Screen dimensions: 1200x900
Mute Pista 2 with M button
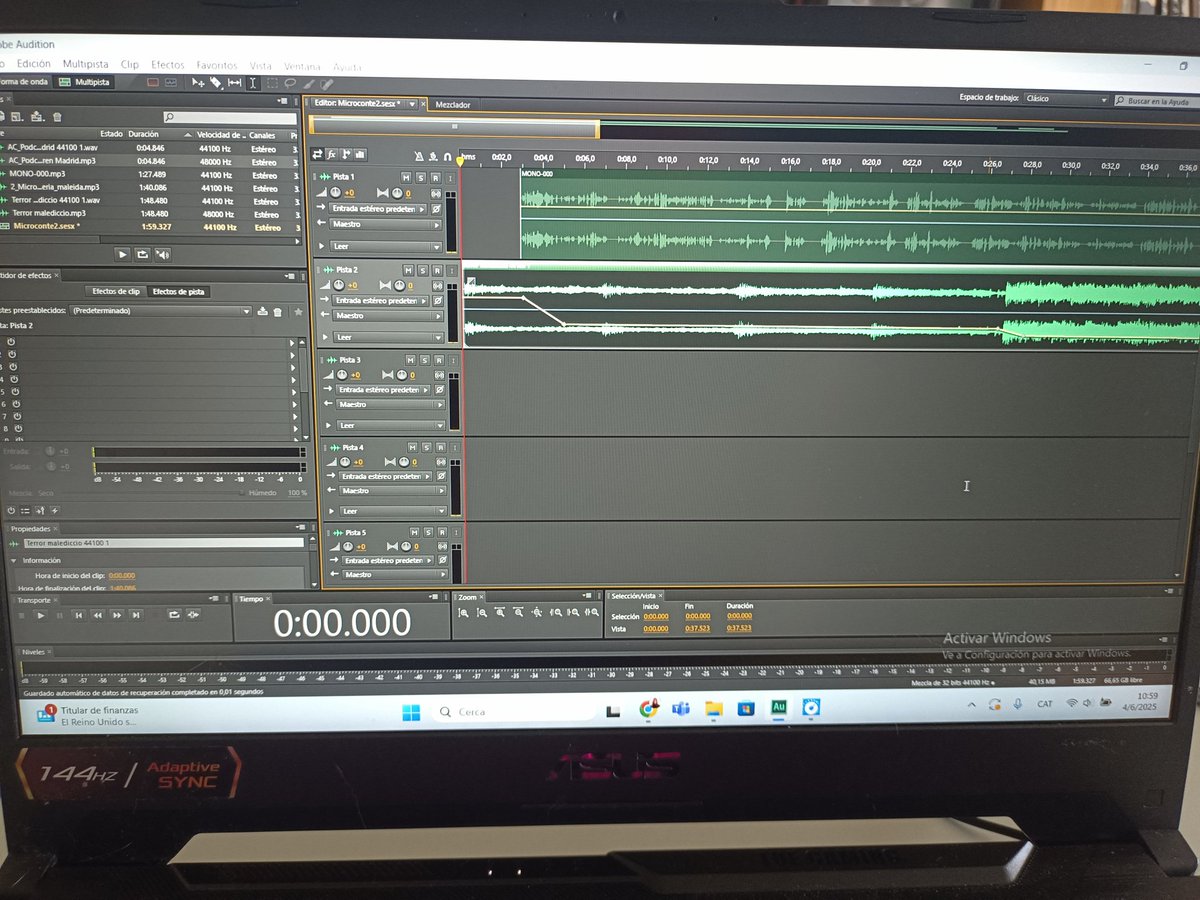click(x=408, y=270)
